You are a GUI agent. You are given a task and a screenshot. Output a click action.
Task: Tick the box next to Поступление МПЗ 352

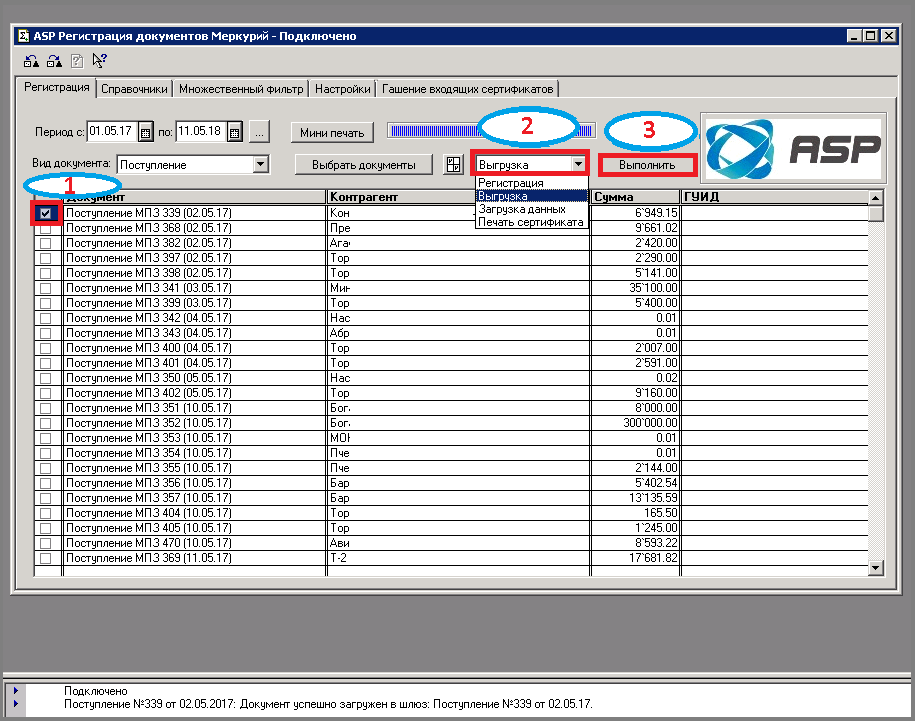coord(46,424)
